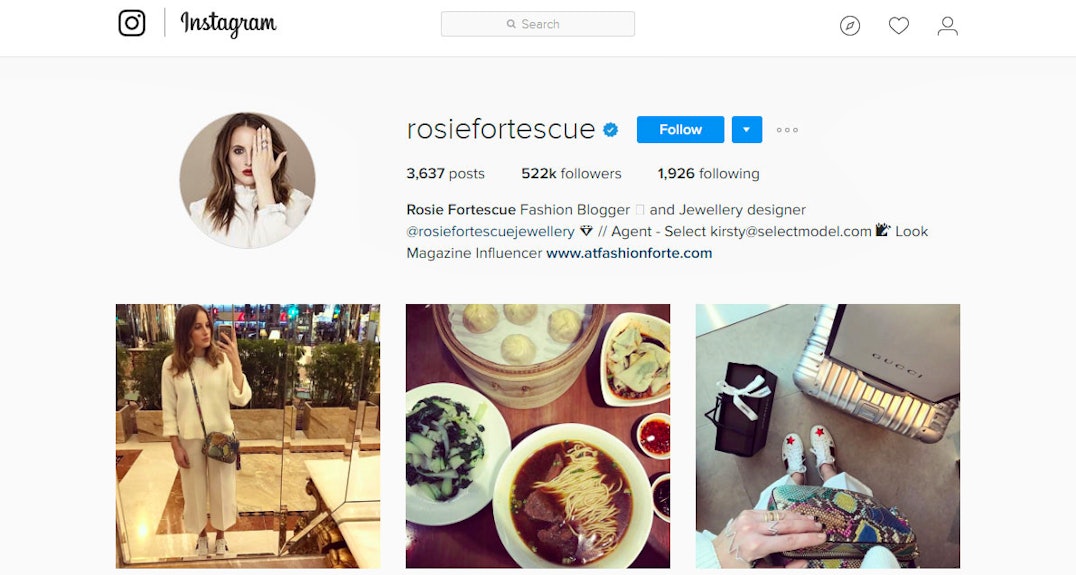Open the noodle soup and dumplings post
1076x575 pixels.
click(x=538, y=436)
